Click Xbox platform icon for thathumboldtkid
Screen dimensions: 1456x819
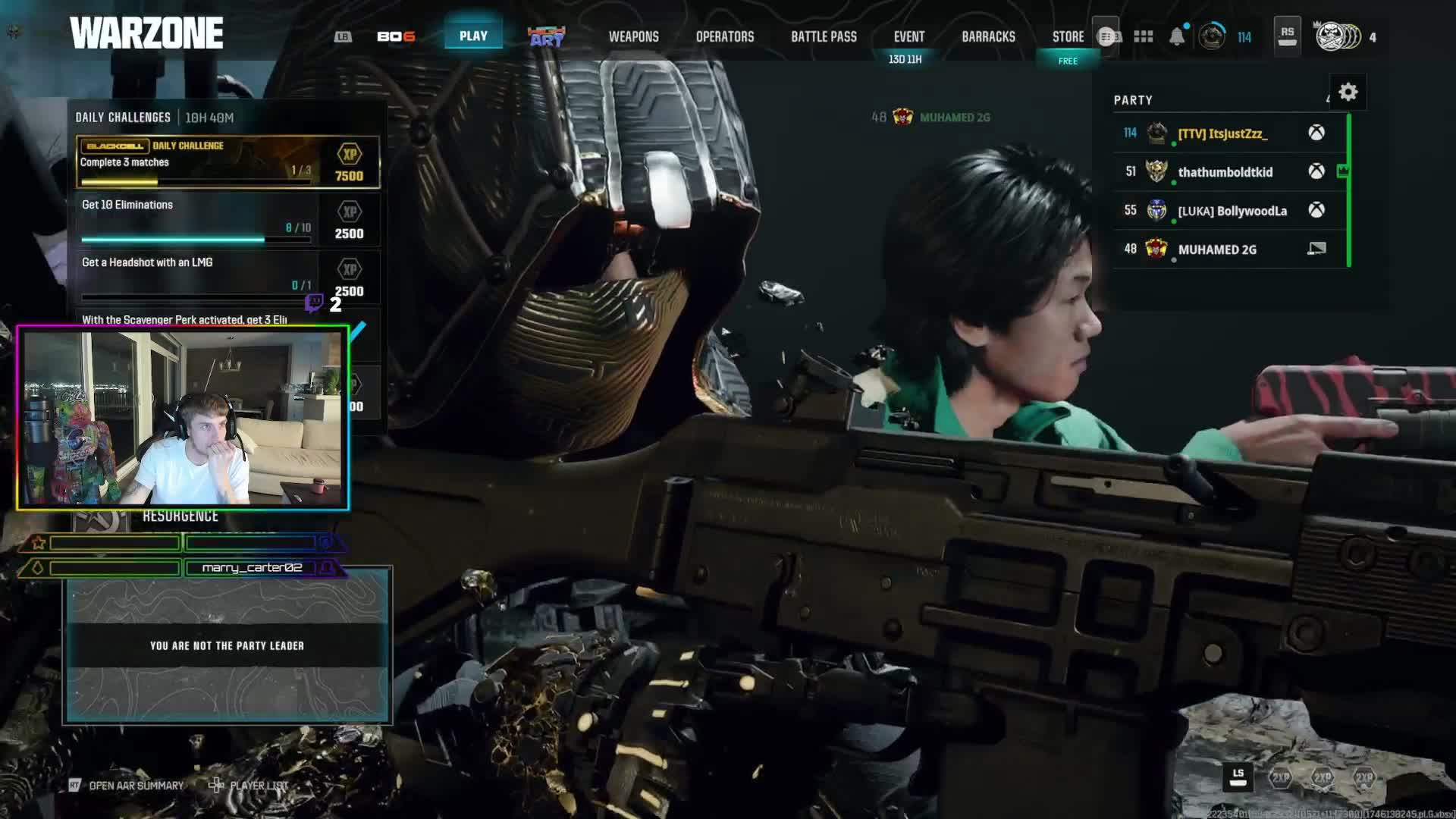click(1316, 171)
